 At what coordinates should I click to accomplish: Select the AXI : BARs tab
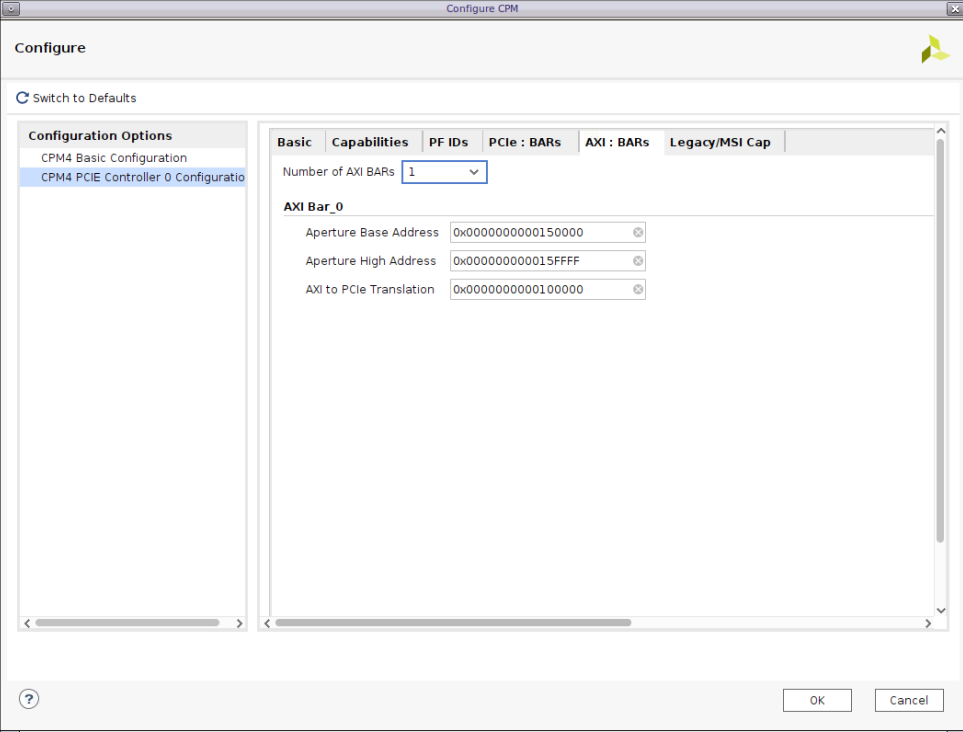coord(617,142)
